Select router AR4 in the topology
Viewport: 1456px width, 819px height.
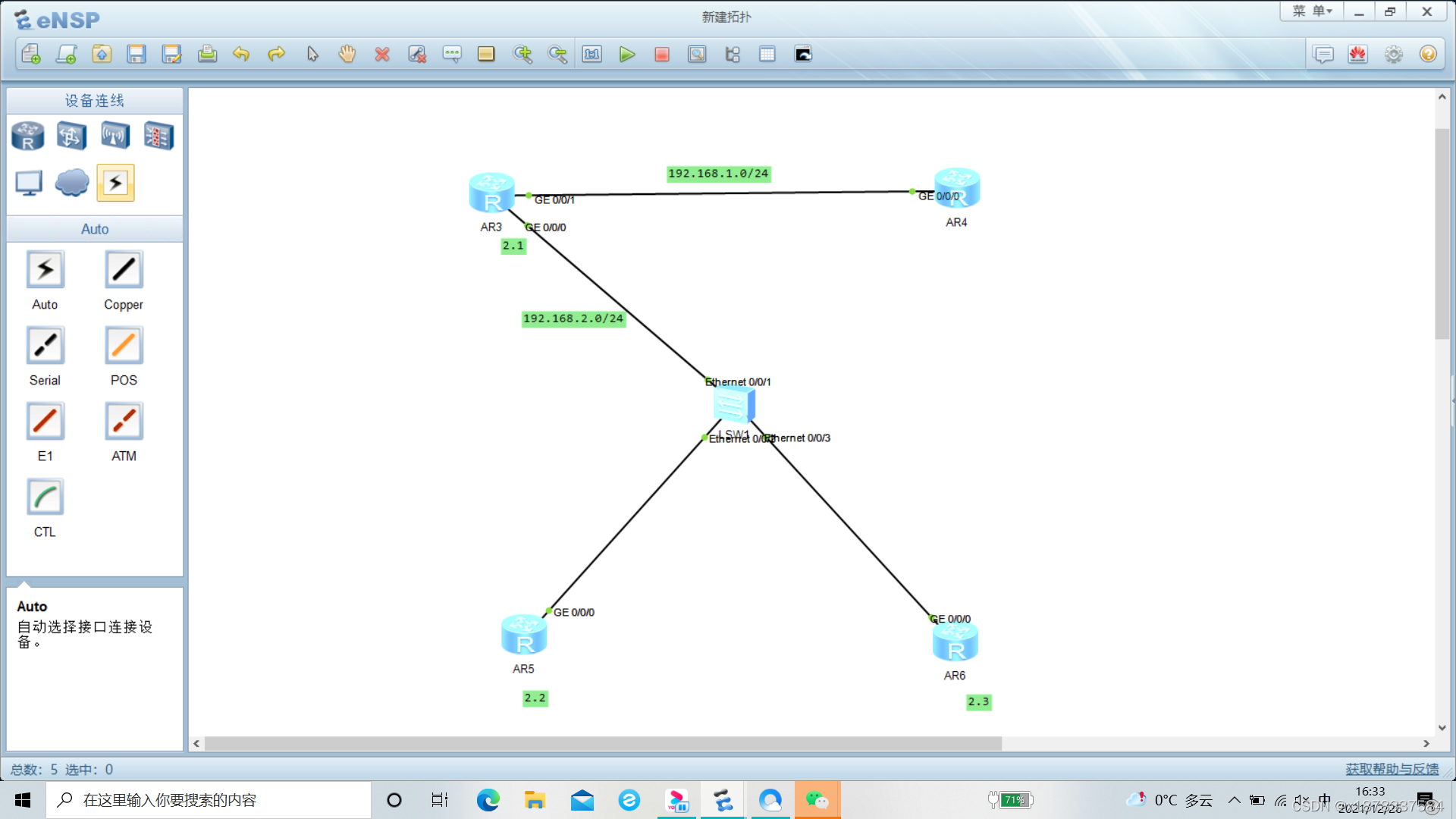coord(957,188)
